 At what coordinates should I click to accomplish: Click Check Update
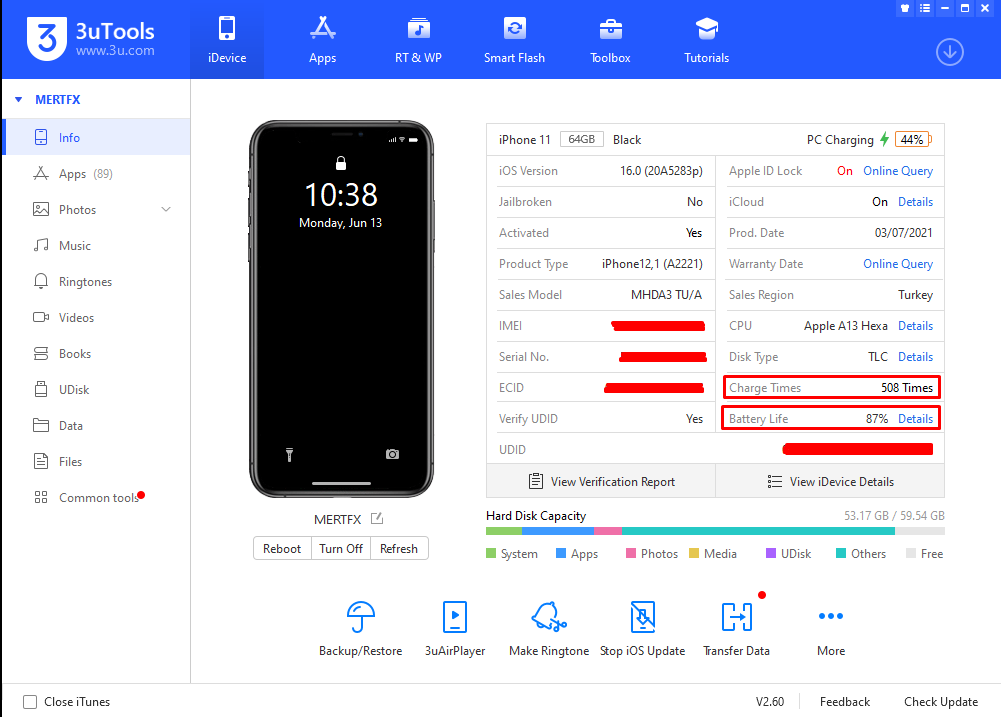[x=941, y=702]
